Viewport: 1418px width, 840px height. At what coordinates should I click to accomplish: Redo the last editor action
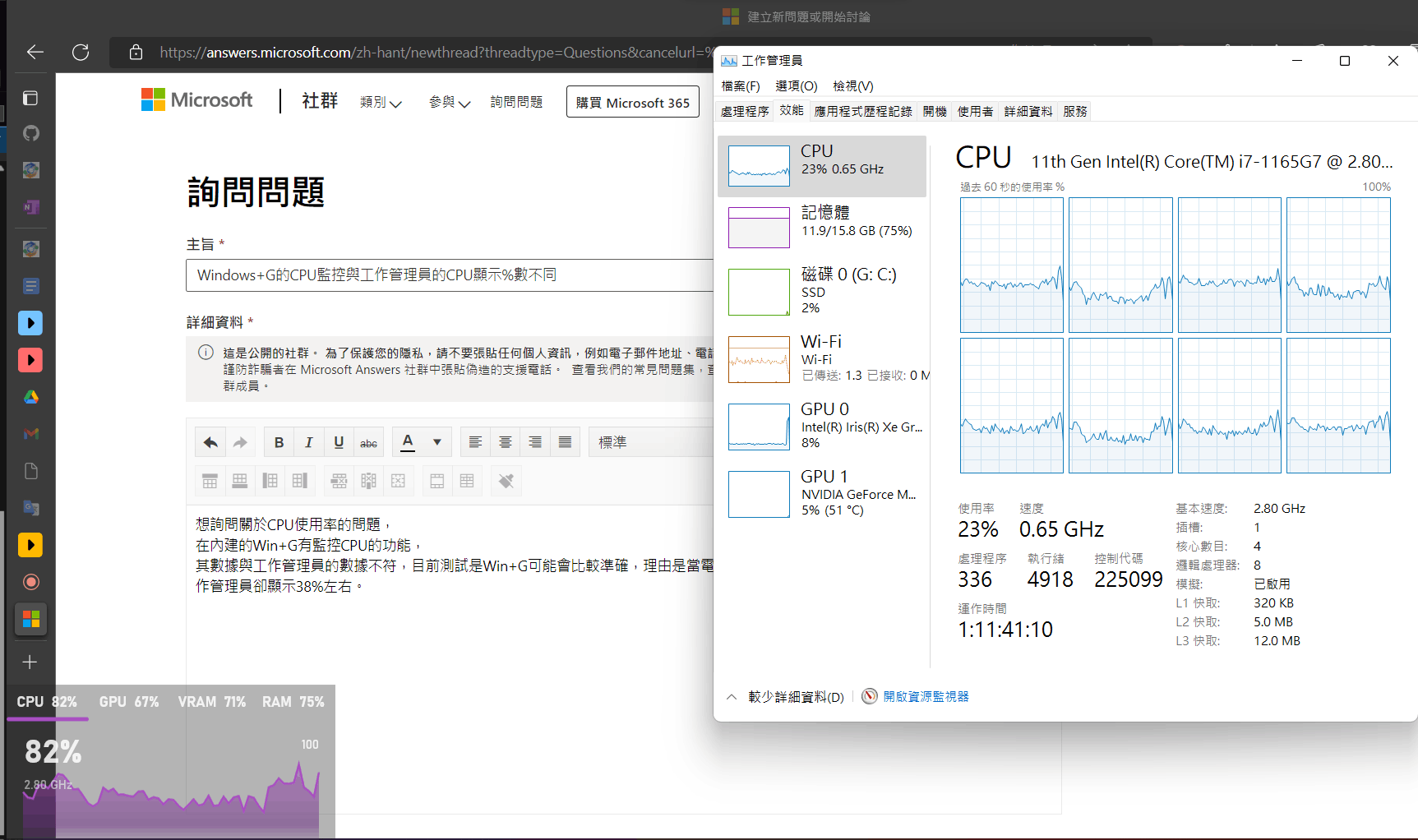pos(240,442)
